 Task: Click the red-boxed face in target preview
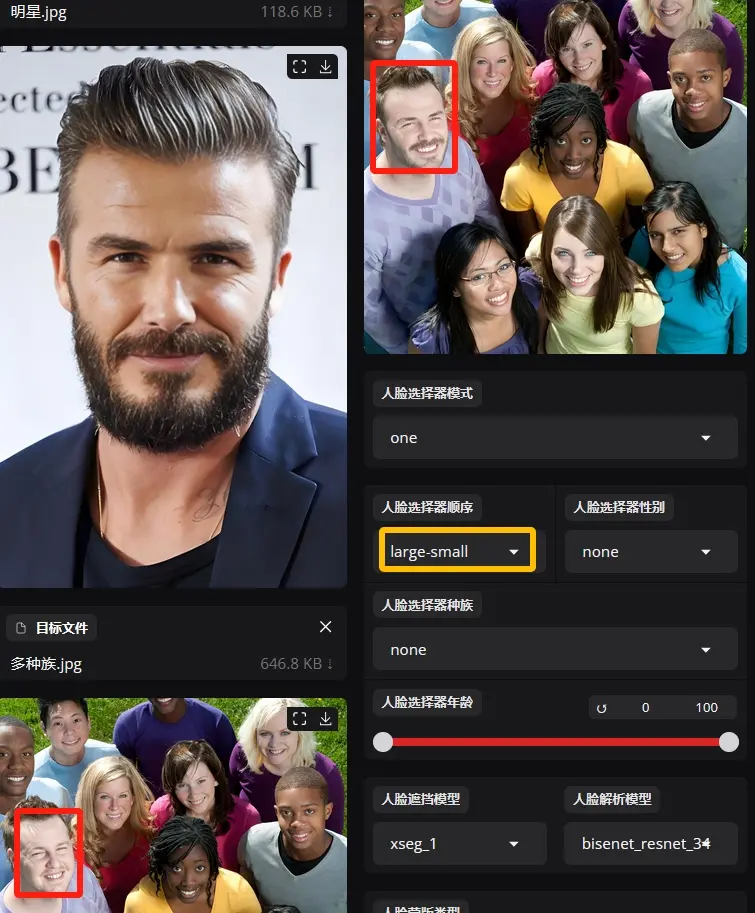click(x=41, y=851)
